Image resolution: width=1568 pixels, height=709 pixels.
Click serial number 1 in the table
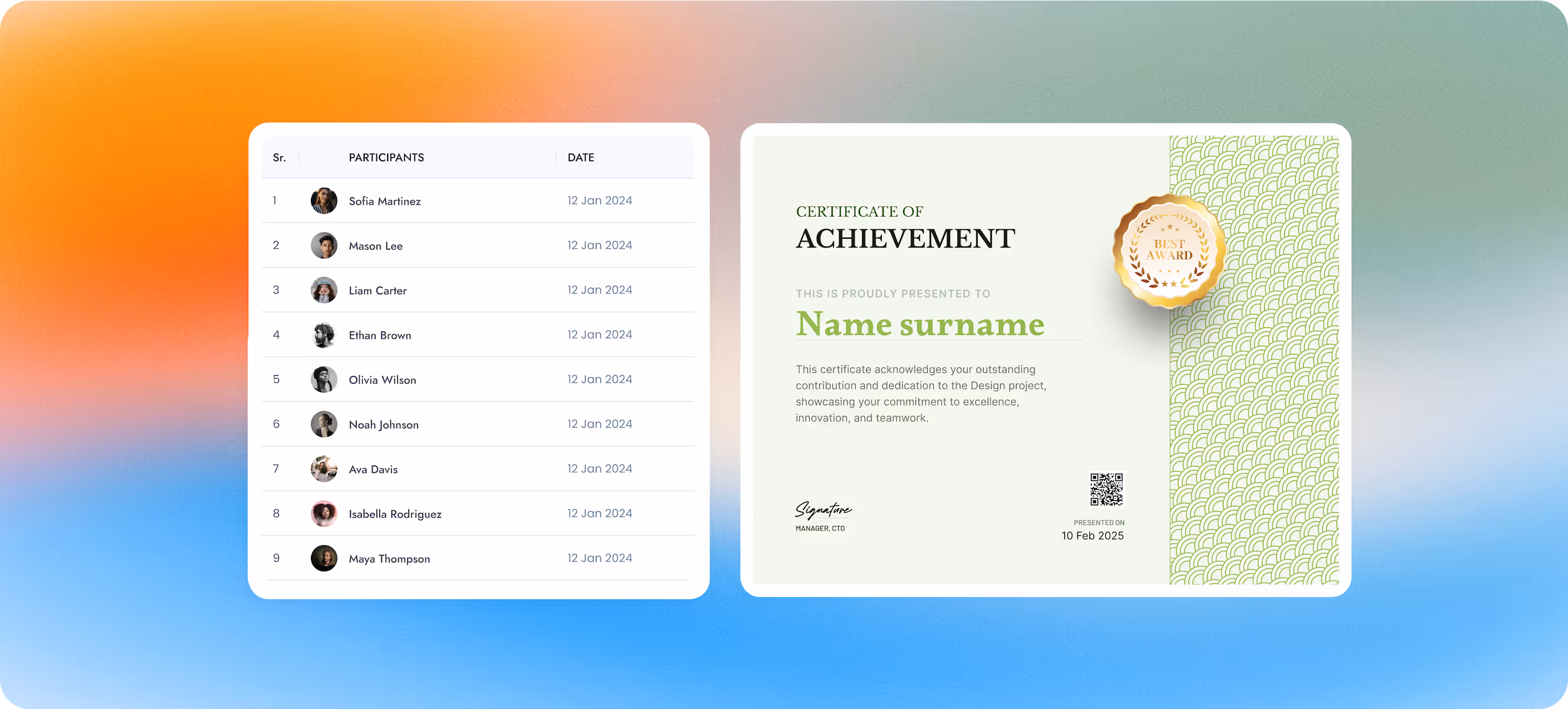(x=274, y=200)
